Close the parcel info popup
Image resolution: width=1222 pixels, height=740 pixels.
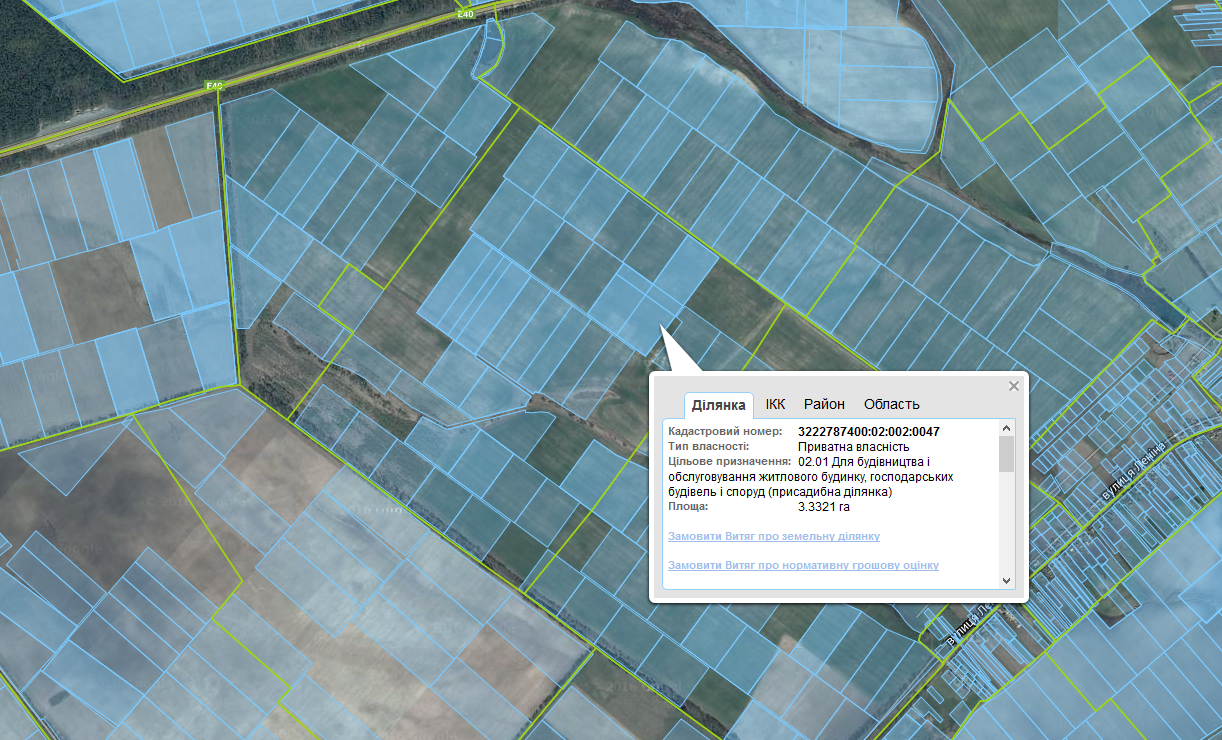coord(1013,386)
